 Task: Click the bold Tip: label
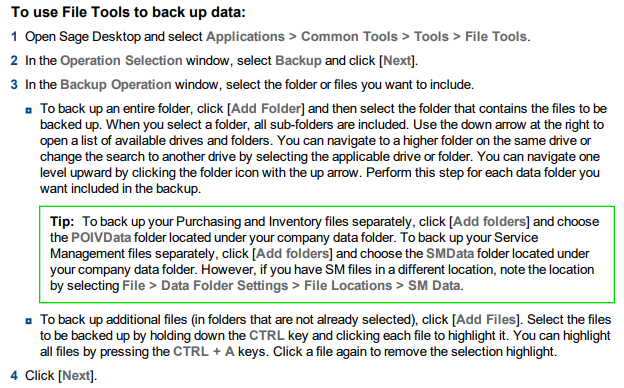(x=62, y=222)
